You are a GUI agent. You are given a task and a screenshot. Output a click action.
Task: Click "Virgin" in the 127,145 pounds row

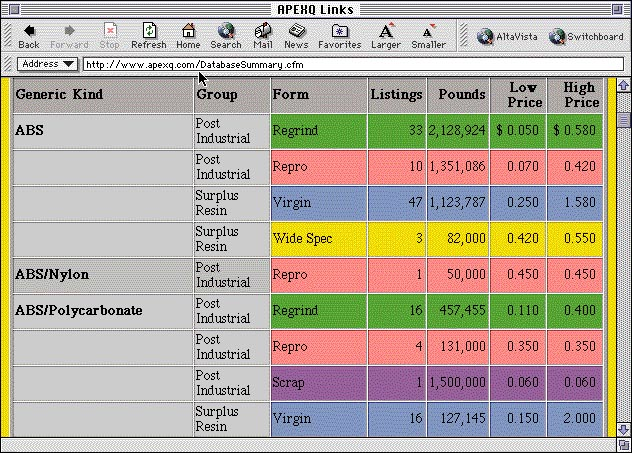point(319,419)
